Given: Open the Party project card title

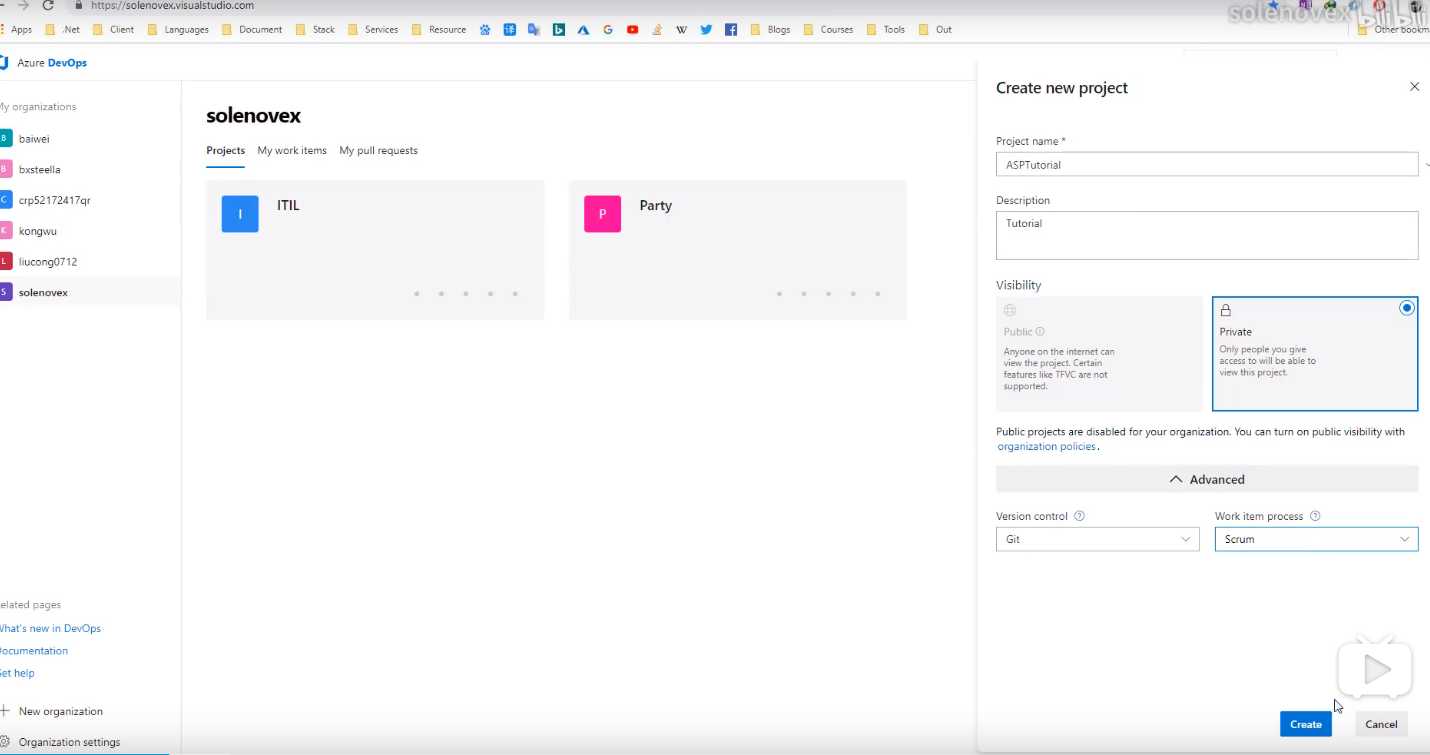Looking at the screenshot, I should pos(656,206).
